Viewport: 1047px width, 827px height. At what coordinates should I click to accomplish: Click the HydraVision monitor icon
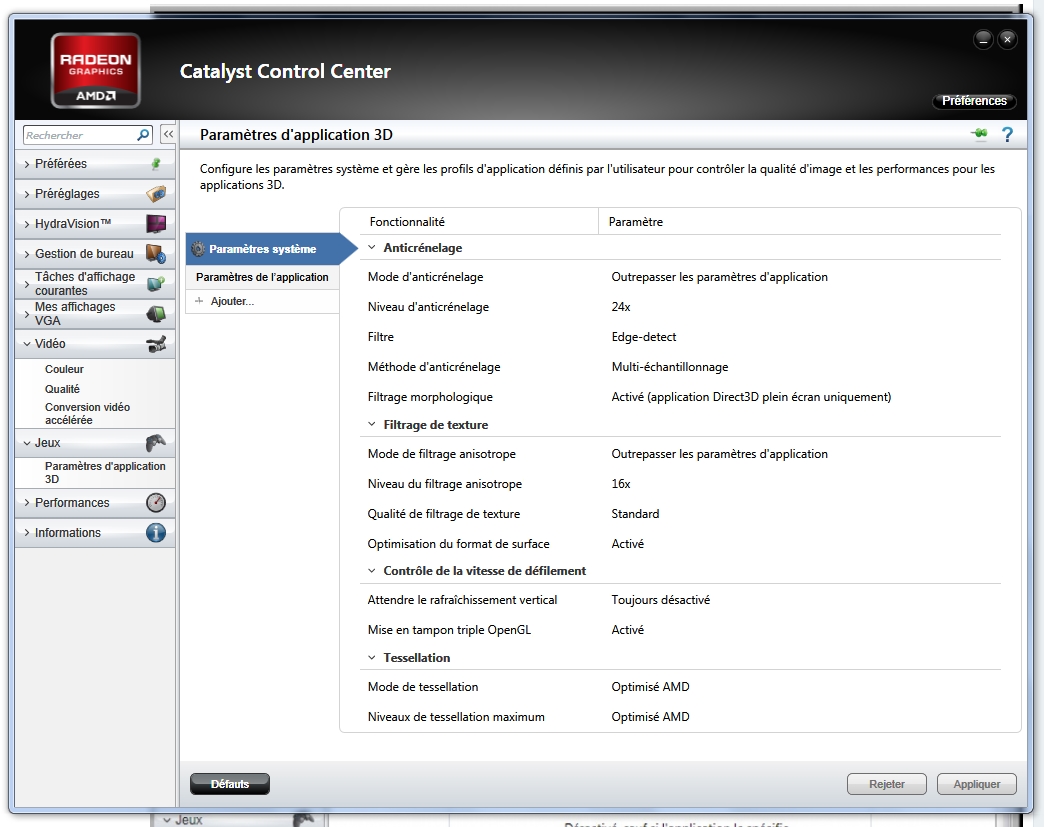[156, 224]
